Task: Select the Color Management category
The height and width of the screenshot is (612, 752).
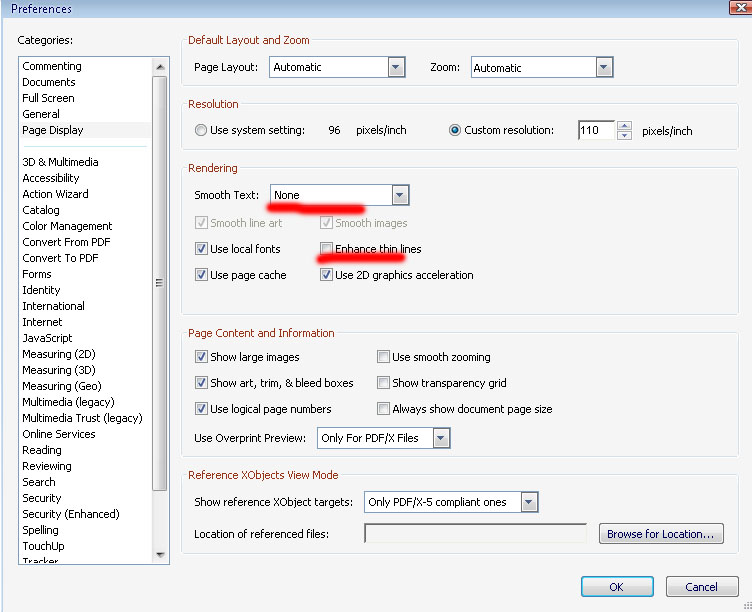Action: pyautogui.click(x=67, y=226)
